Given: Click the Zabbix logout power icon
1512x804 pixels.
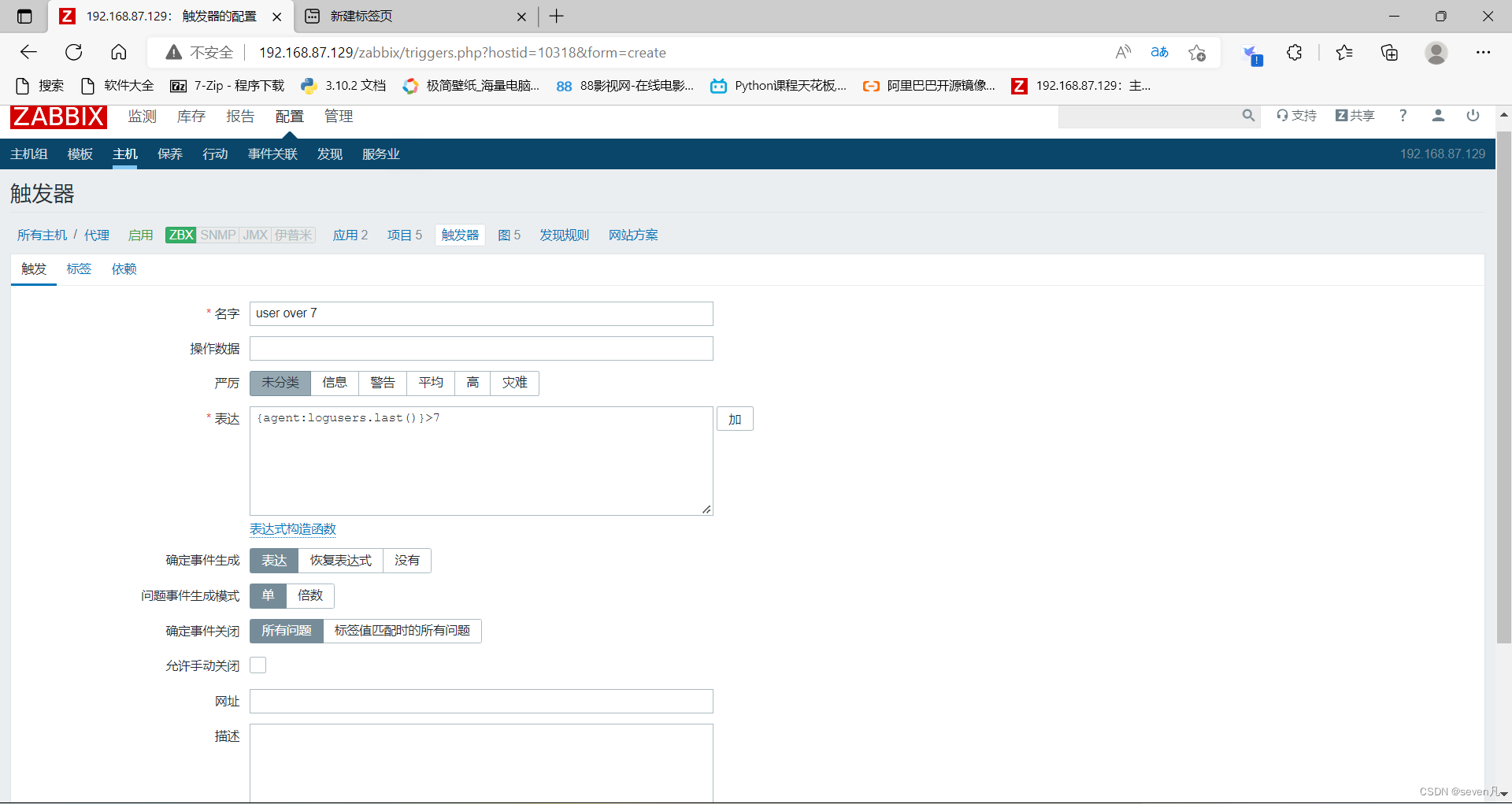Looking at the screenshot, I should [x=1473, y=116].
